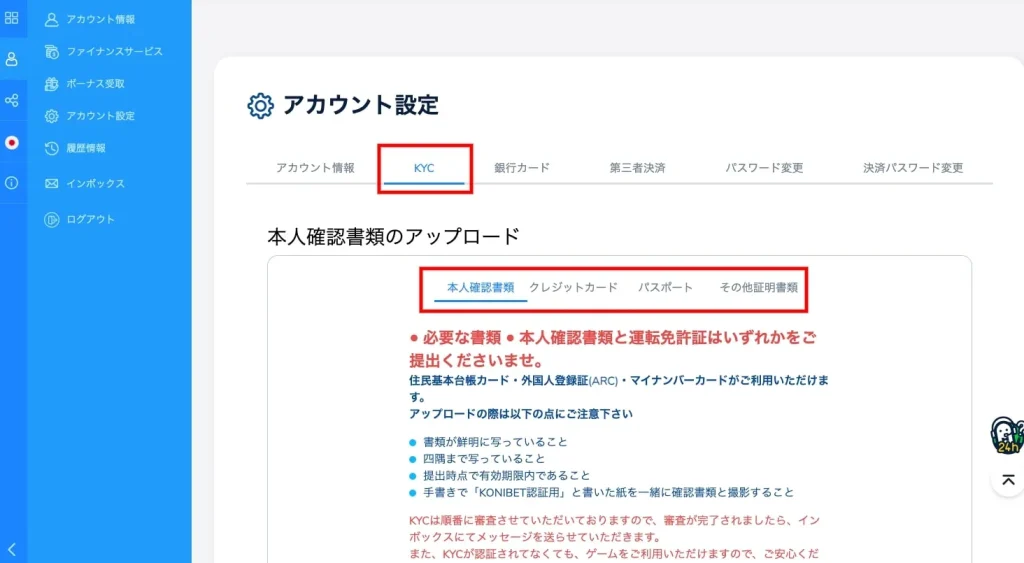
Task: Click the coins icon beside ファイナンスサービス
Action: pyautogui.click(x=52, y=52)
